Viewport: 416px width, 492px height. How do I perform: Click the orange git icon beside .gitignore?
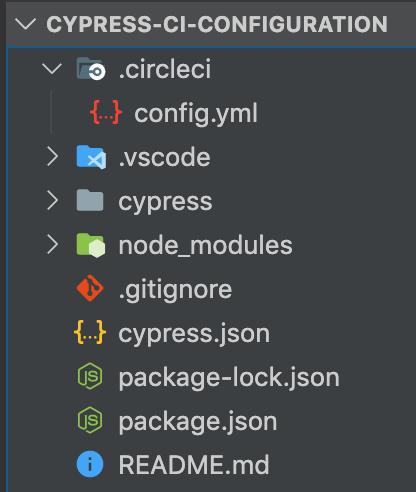[x=90, y=288]
